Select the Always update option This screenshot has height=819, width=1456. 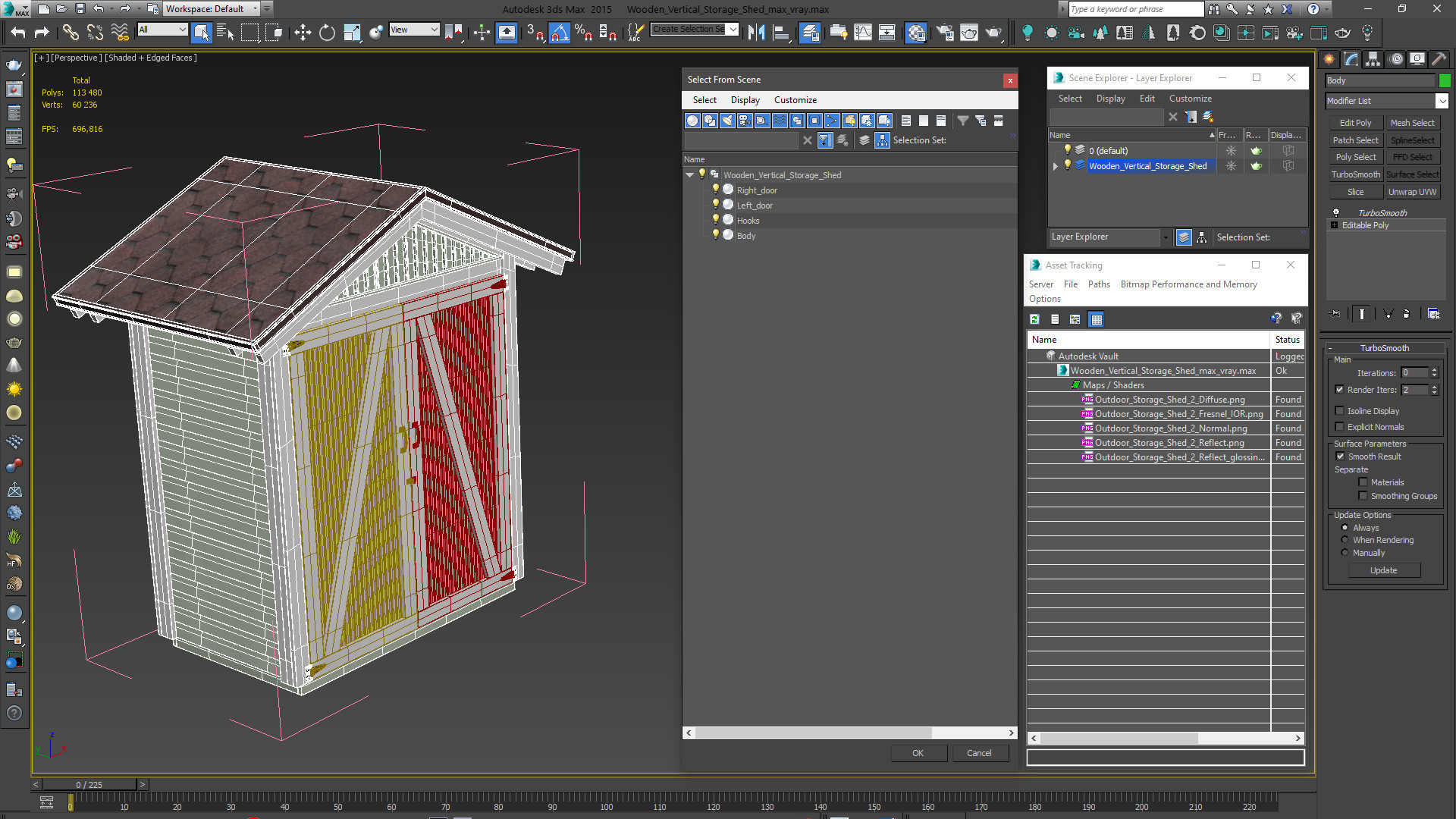click(x=1345, y=528)
